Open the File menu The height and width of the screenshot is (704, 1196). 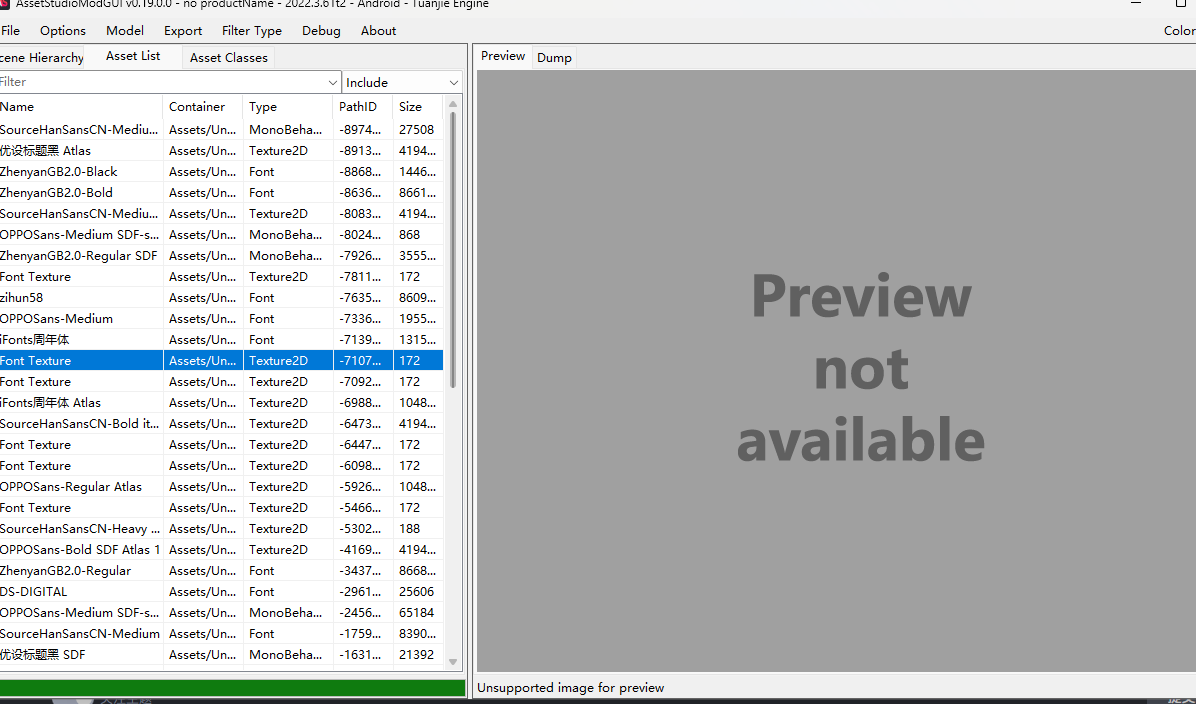pyautogui.click(x=10, y=31)
